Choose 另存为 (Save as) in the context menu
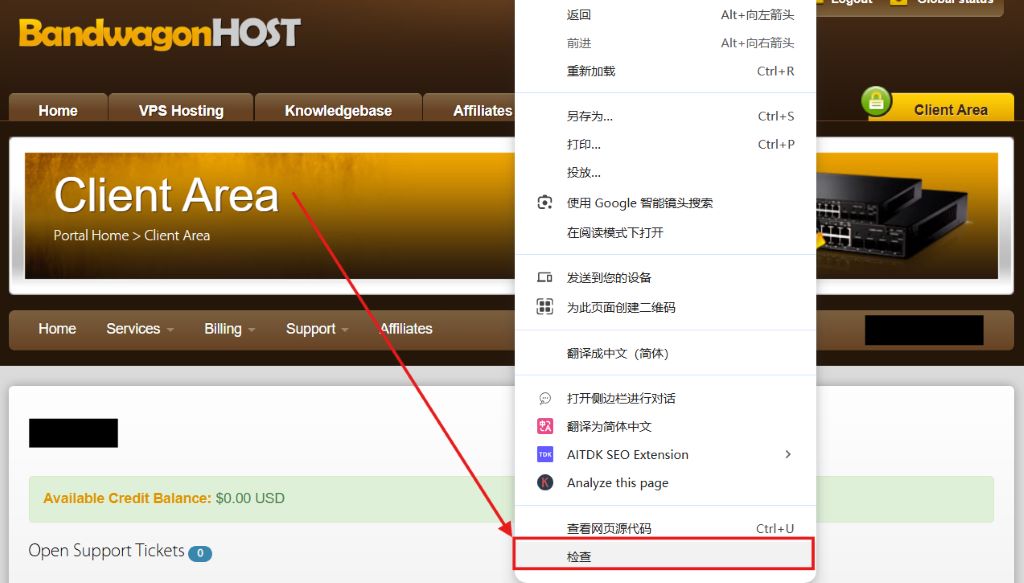The image size is (1024, 583). (x=589, y=116)
